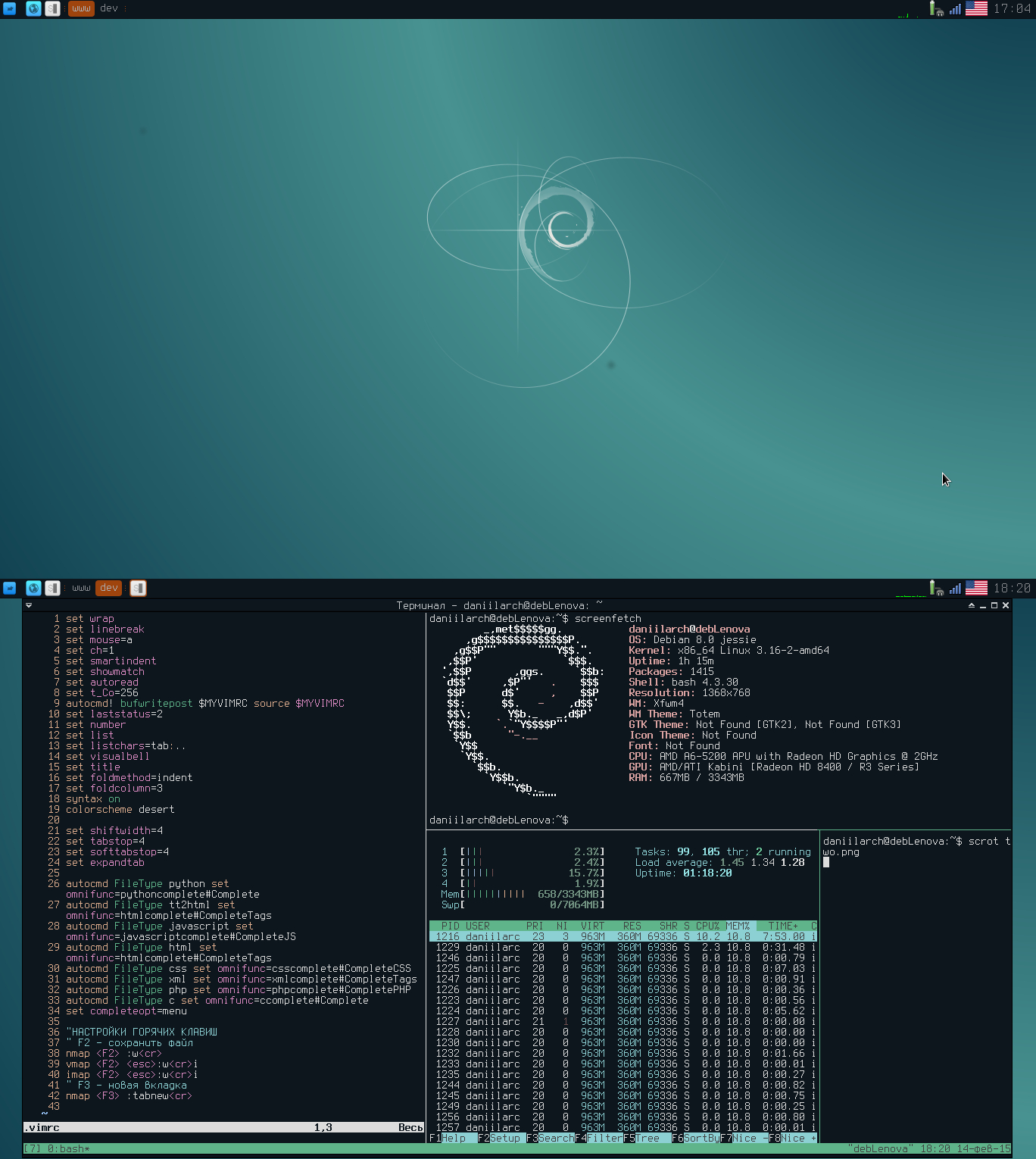Click F3 Search in htop
This screenshot has height=1159, width=1036.
click(551, 1138)
